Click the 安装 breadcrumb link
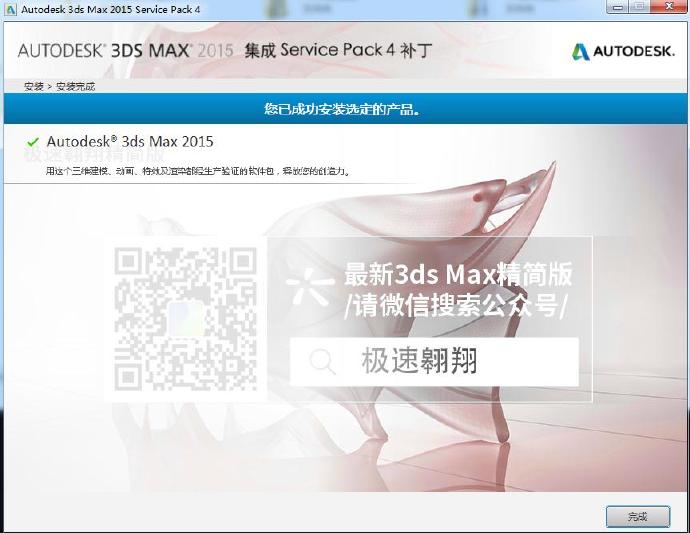This screenshot has height=533, width=690. (33, 87)
